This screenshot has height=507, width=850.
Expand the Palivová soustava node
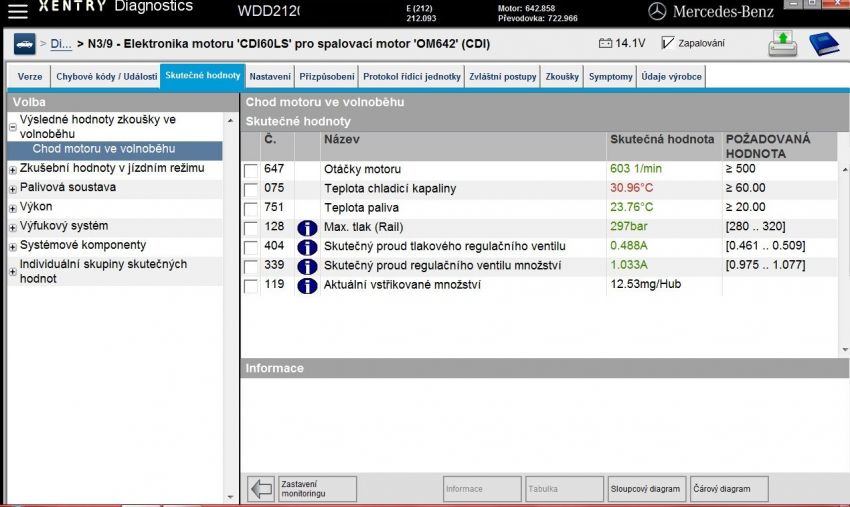[12, 189]
